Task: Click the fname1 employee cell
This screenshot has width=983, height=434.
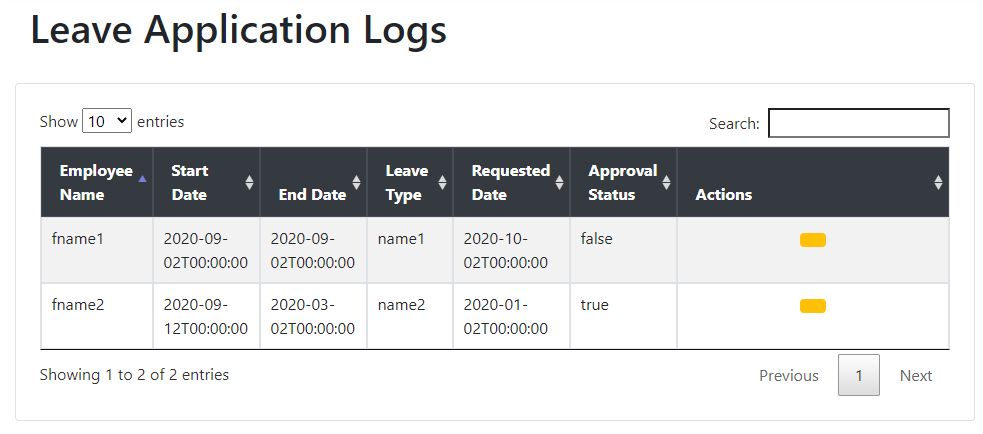Action: [x=78, y=240]
